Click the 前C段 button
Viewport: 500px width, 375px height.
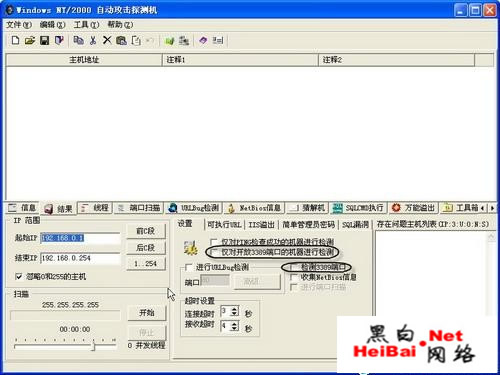pos(146,231)
